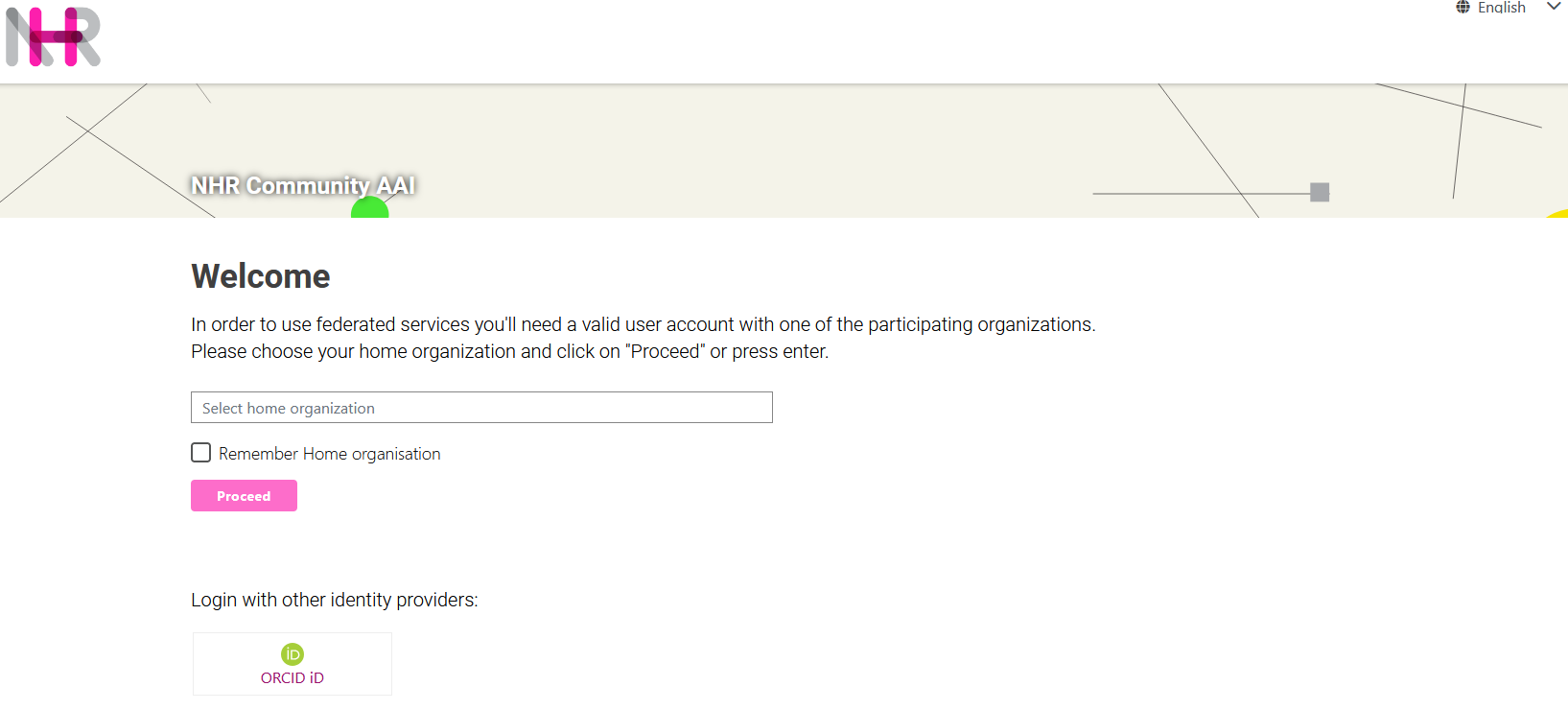Click the green circle in the banner

[x=370, y=208]
